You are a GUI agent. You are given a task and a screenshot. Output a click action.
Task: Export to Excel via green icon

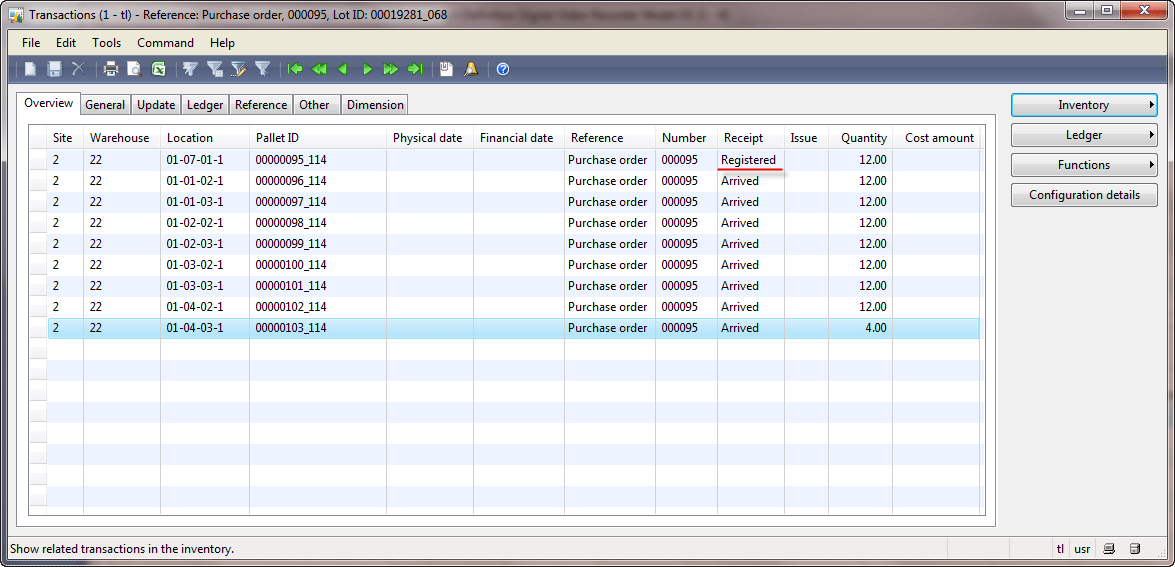click(x=158, y=69)
